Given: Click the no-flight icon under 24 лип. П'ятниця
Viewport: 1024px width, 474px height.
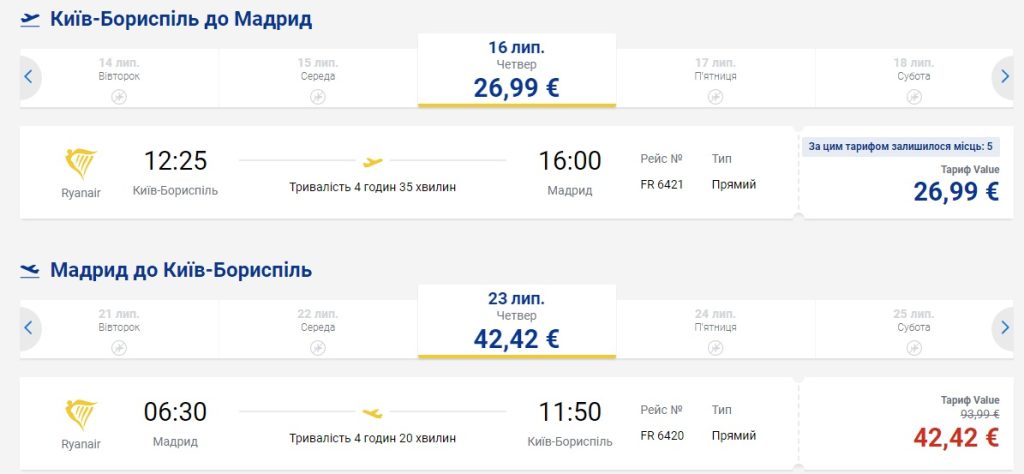Looking at the screenshot, I should point(715,347).
